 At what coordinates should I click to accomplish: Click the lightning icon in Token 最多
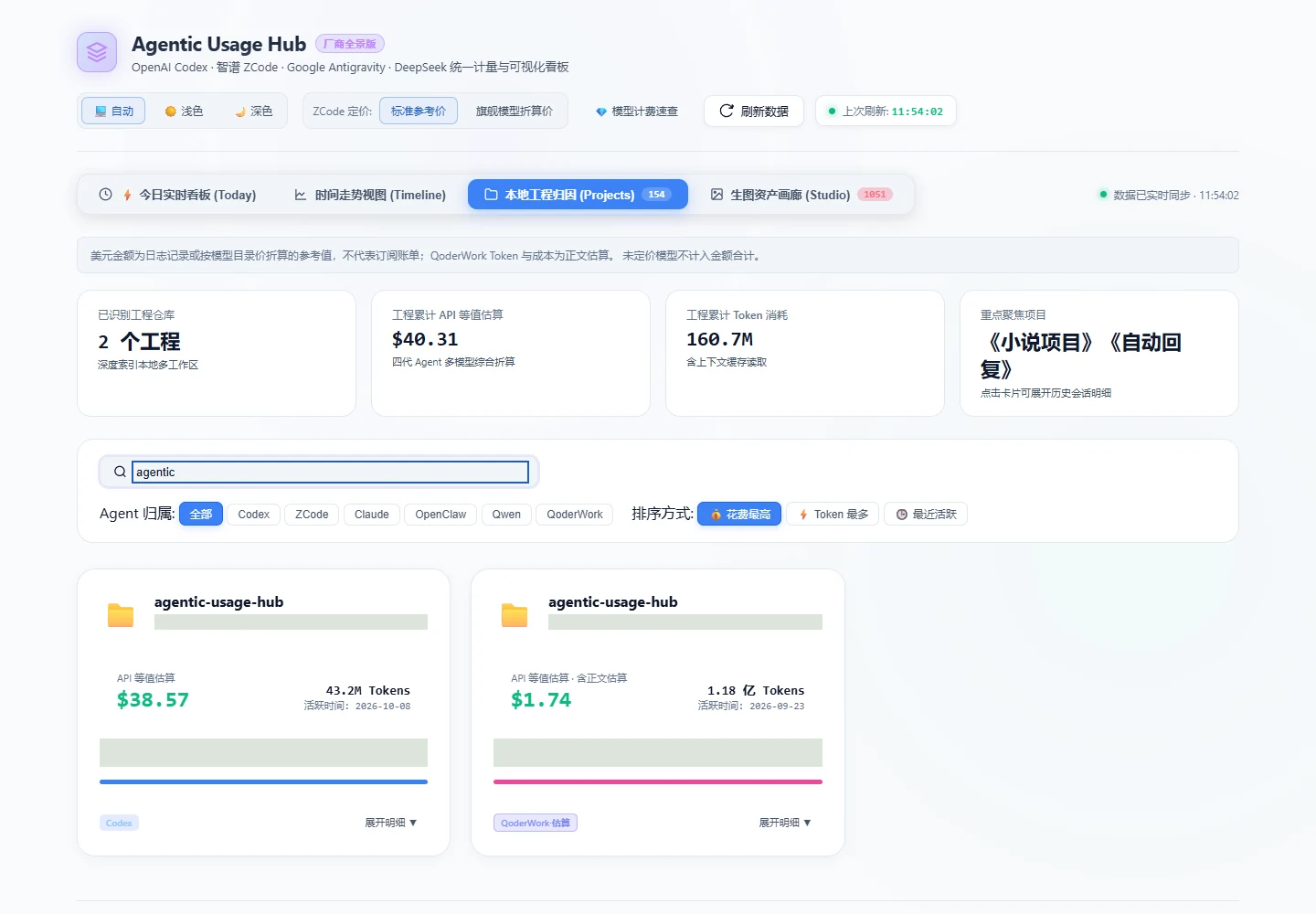(803, 515)
